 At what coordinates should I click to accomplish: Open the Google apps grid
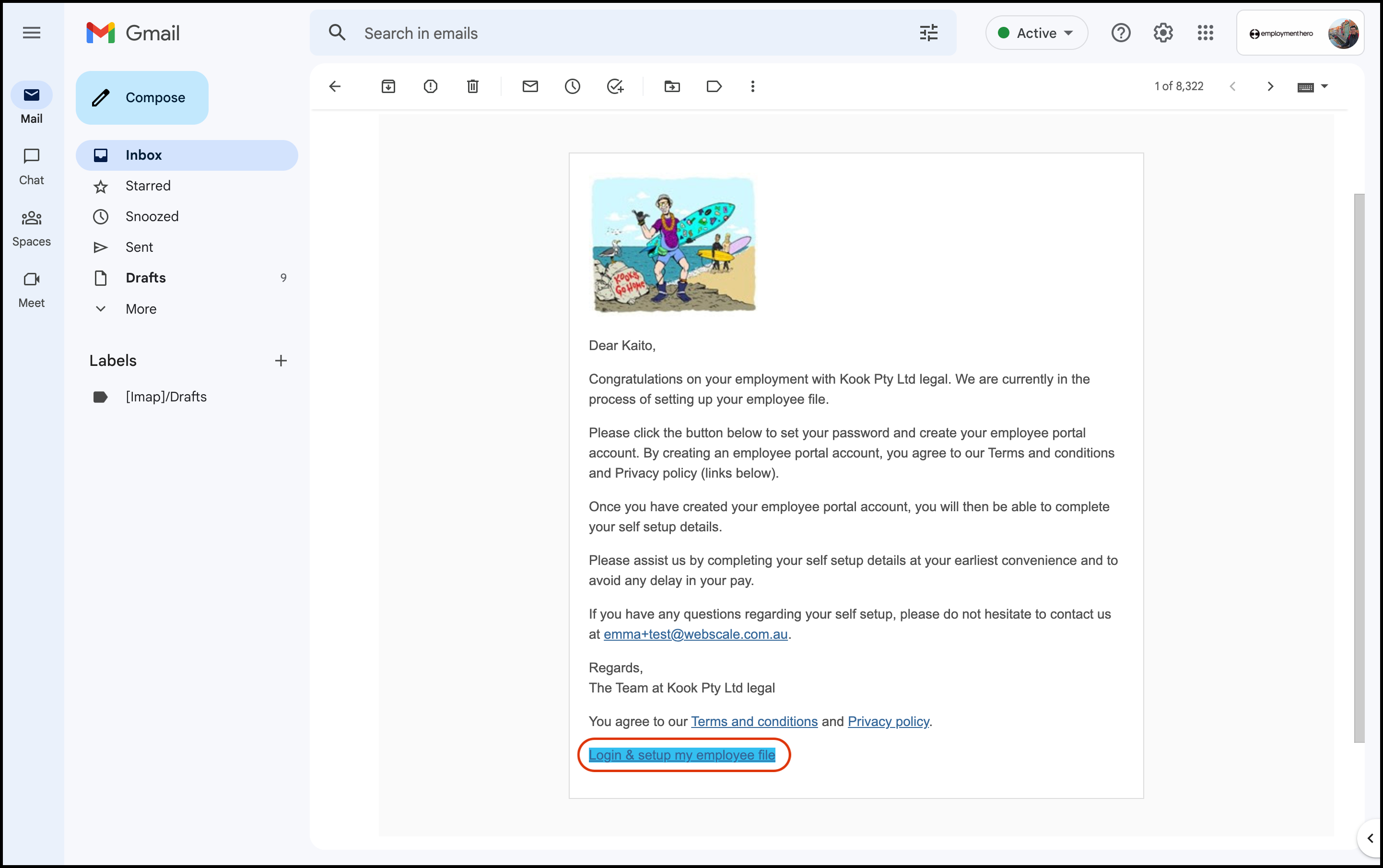pyautogui.click(x=1205, y=33)
